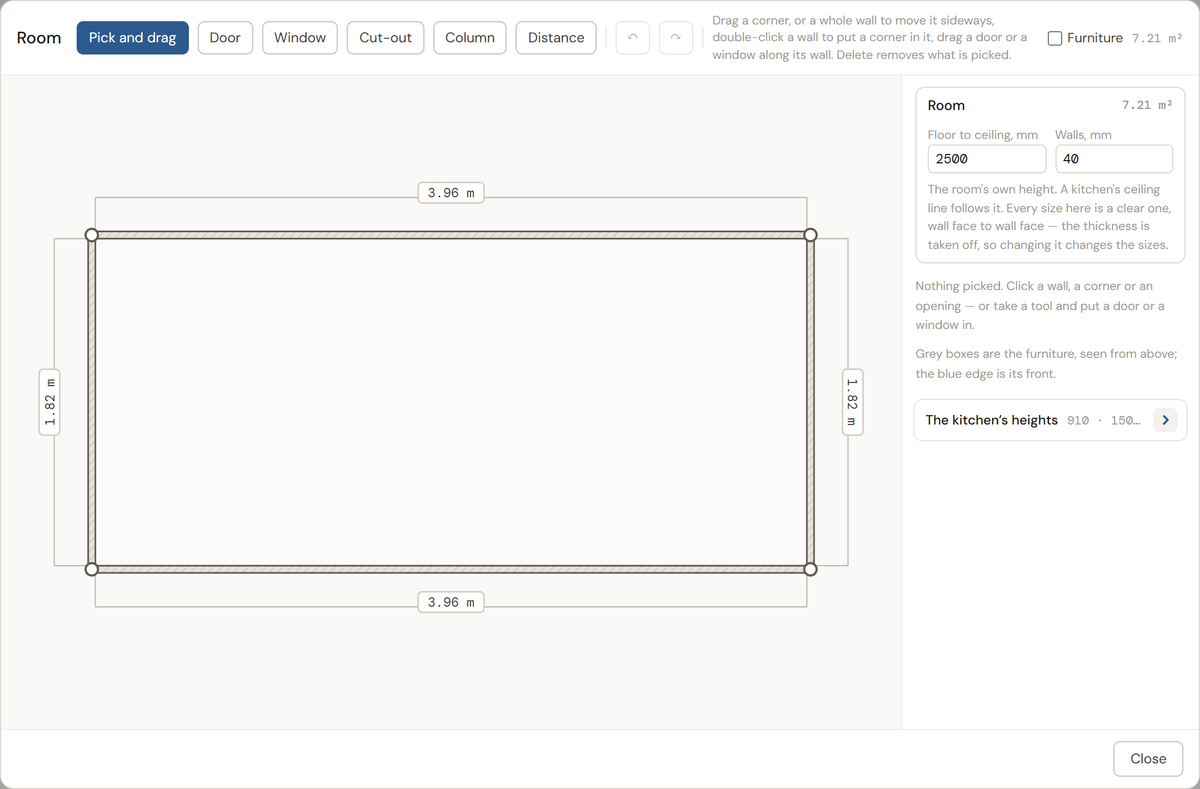Click the top wall's 3.96 m dimension label
Image resolution: width=1200 pixels, height=789 pixels.
451,192
